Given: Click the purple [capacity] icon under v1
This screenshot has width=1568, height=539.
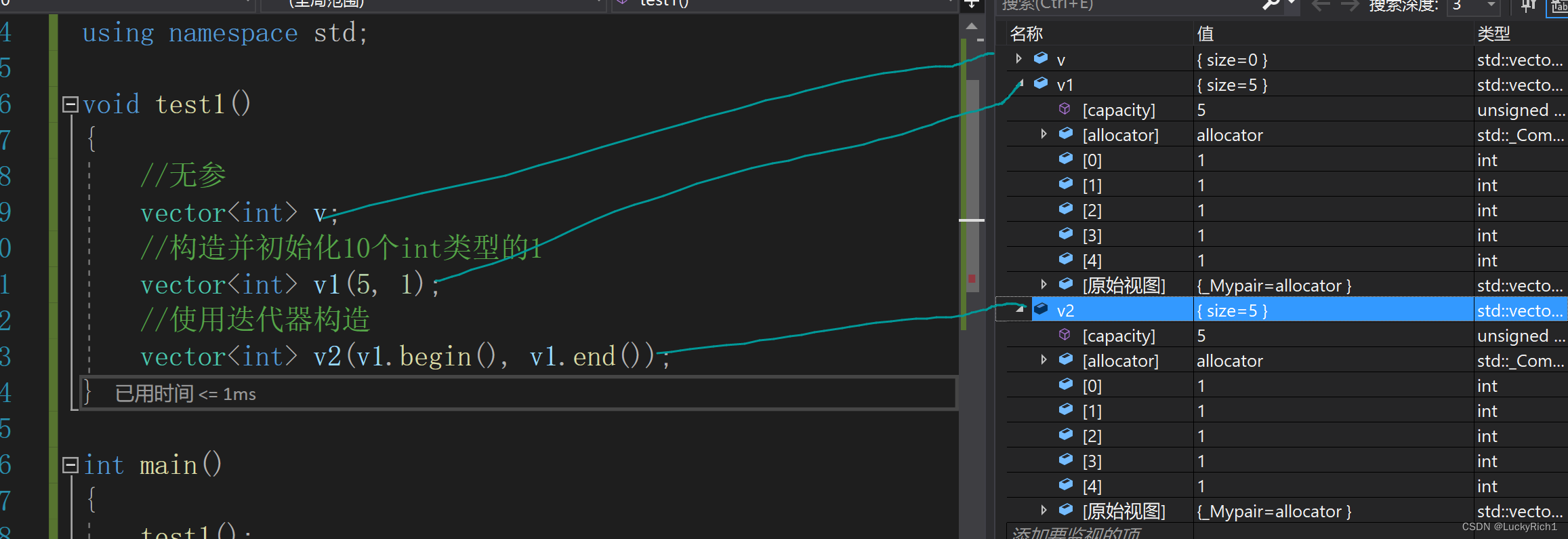Looking at the screenshot, I should coord(1065,109).
